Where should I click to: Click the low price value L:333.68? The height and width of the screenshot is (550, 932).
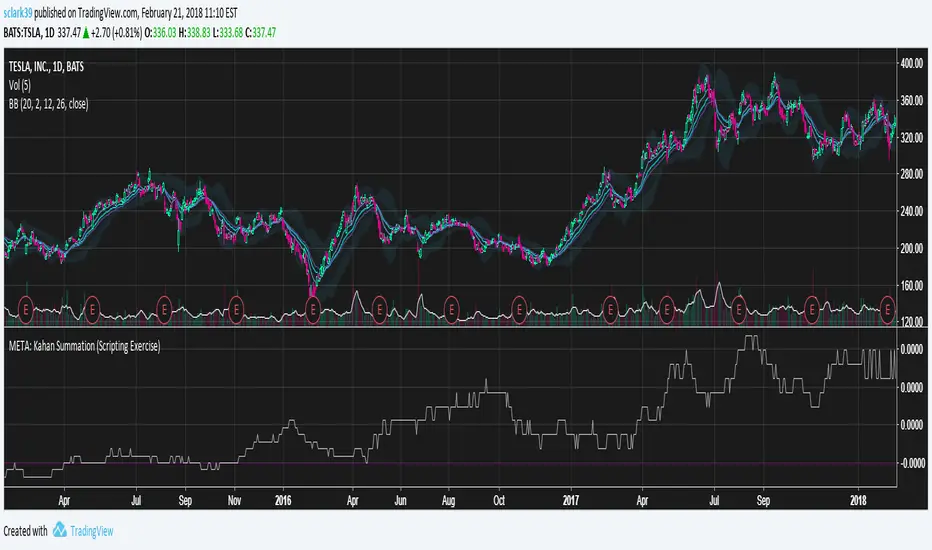[228, 33]
